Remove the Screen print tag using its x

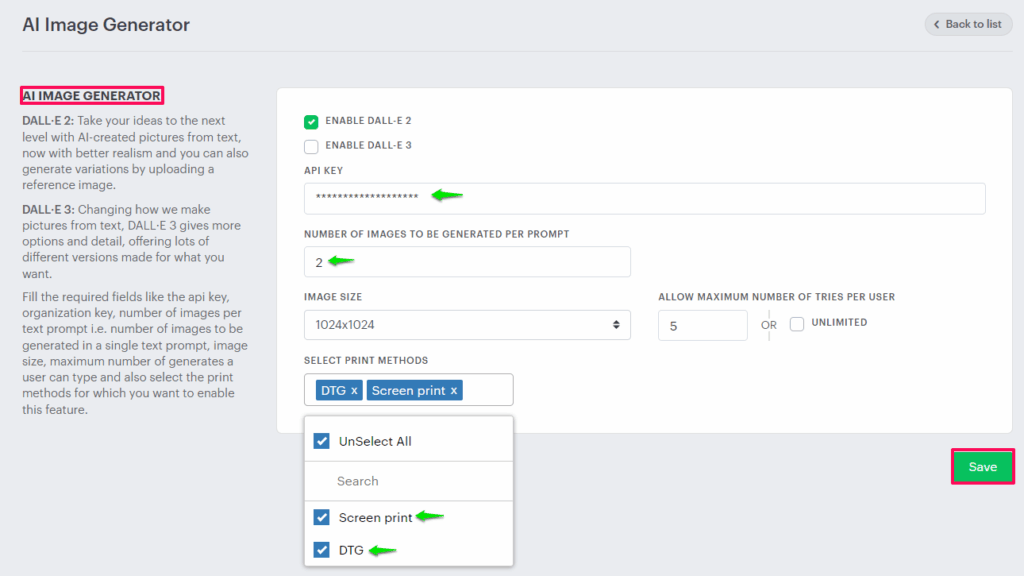[454, 390]
